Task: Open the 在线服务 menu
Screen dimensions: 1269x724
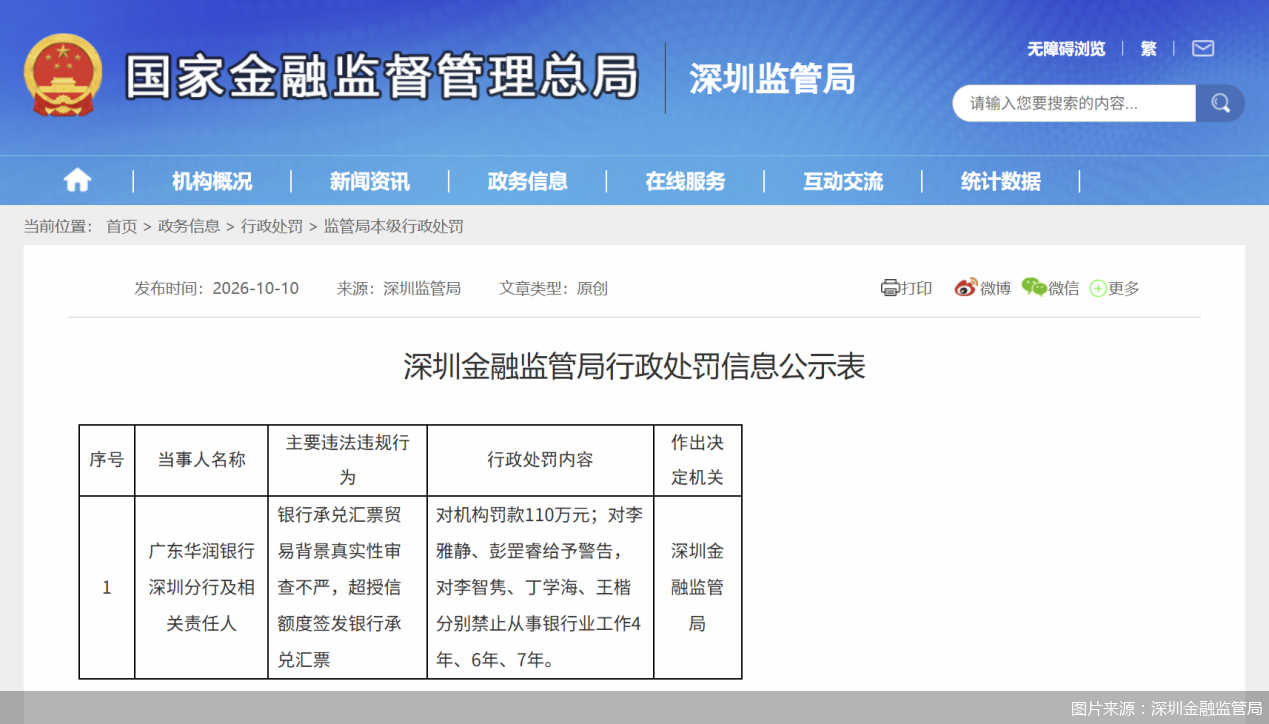Action: click(686, 181)
